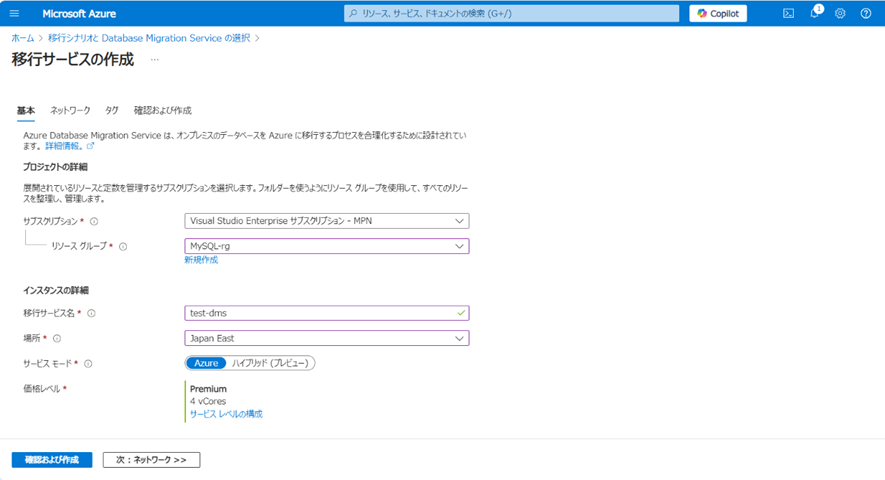Expand the リソース グループ dropdown
Viewport: 885px width, 480px height.
[326, 246]
